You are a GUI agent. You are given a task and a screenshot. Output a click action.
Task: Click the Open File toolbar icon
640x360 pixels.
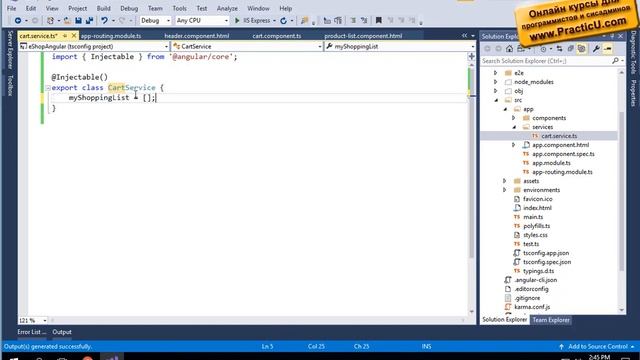(x=67, y=20)
